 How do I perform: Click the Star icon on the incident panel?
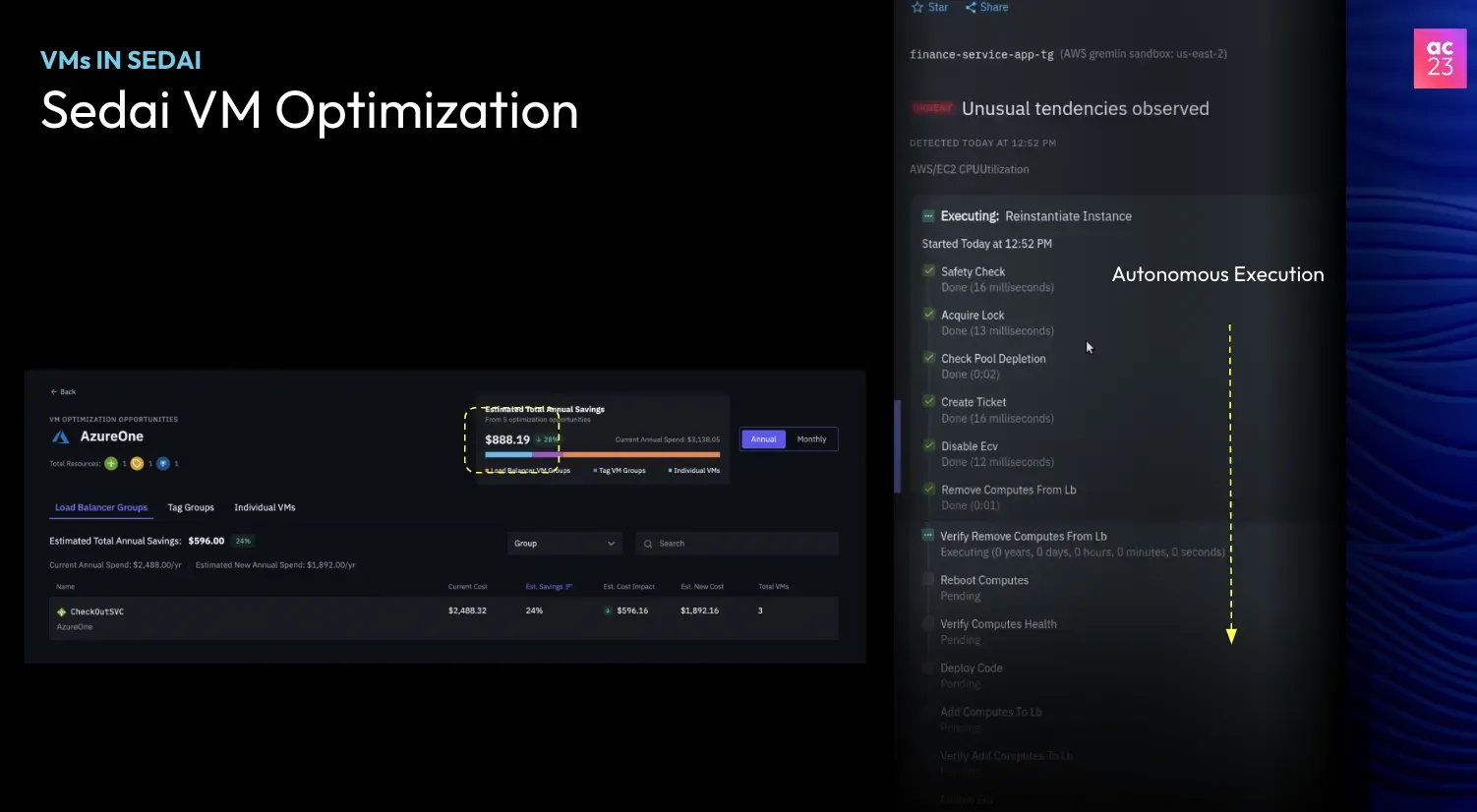[917, 7]
